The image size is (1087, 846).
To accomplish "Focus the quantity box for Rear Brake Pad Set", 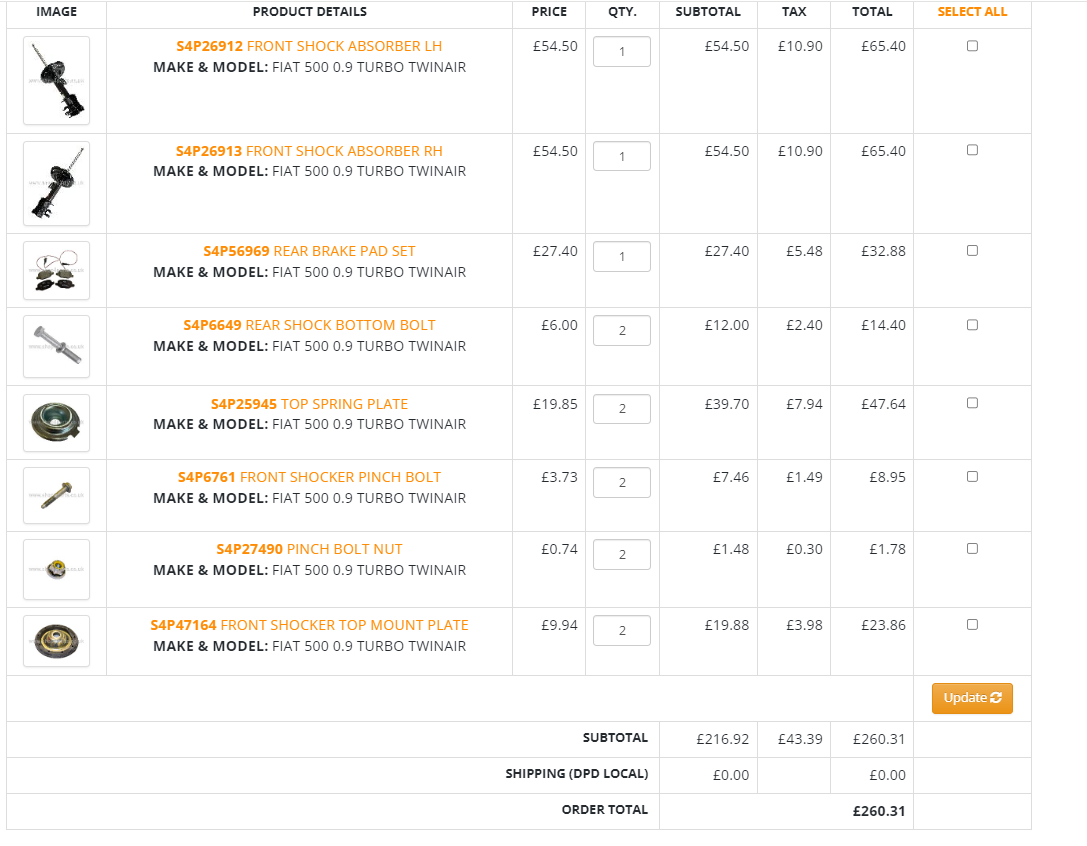I will pos(621,257).
